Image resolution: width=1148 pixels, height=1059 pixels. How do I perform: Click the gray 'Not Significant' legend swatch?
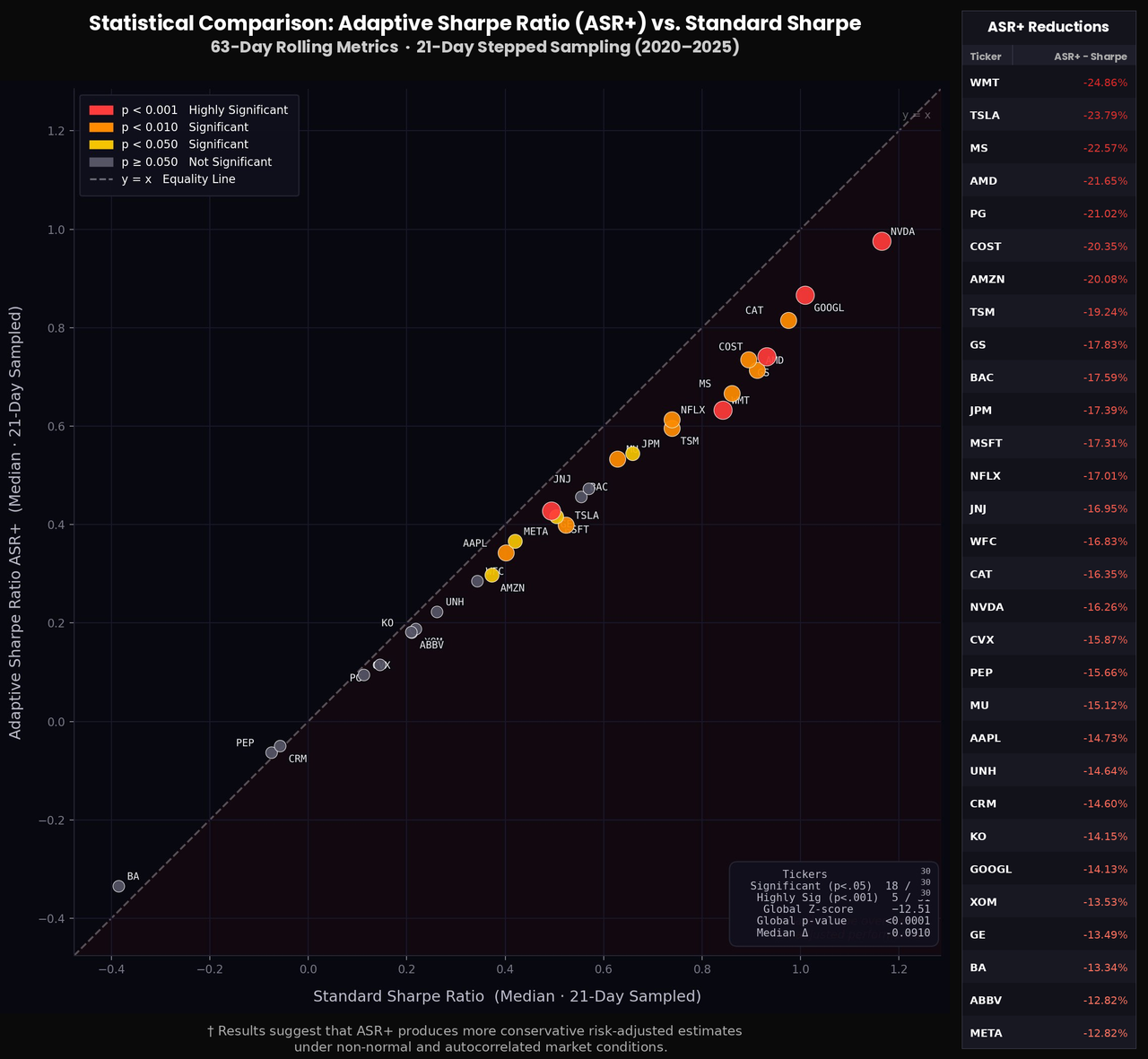101,162
